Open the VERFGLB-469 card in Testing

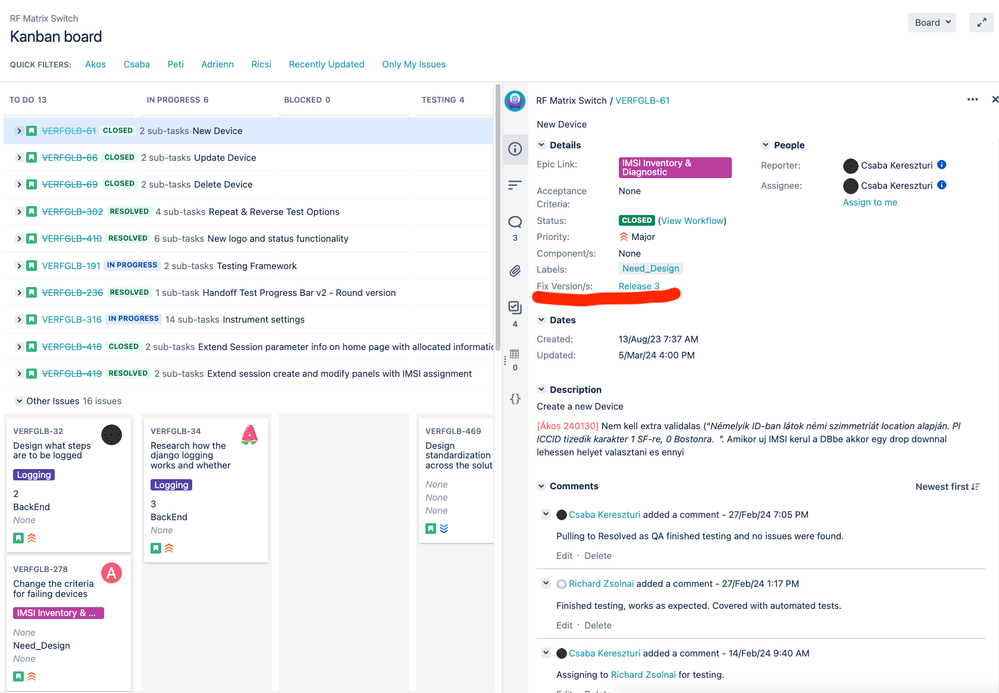[x=456, y=480]
